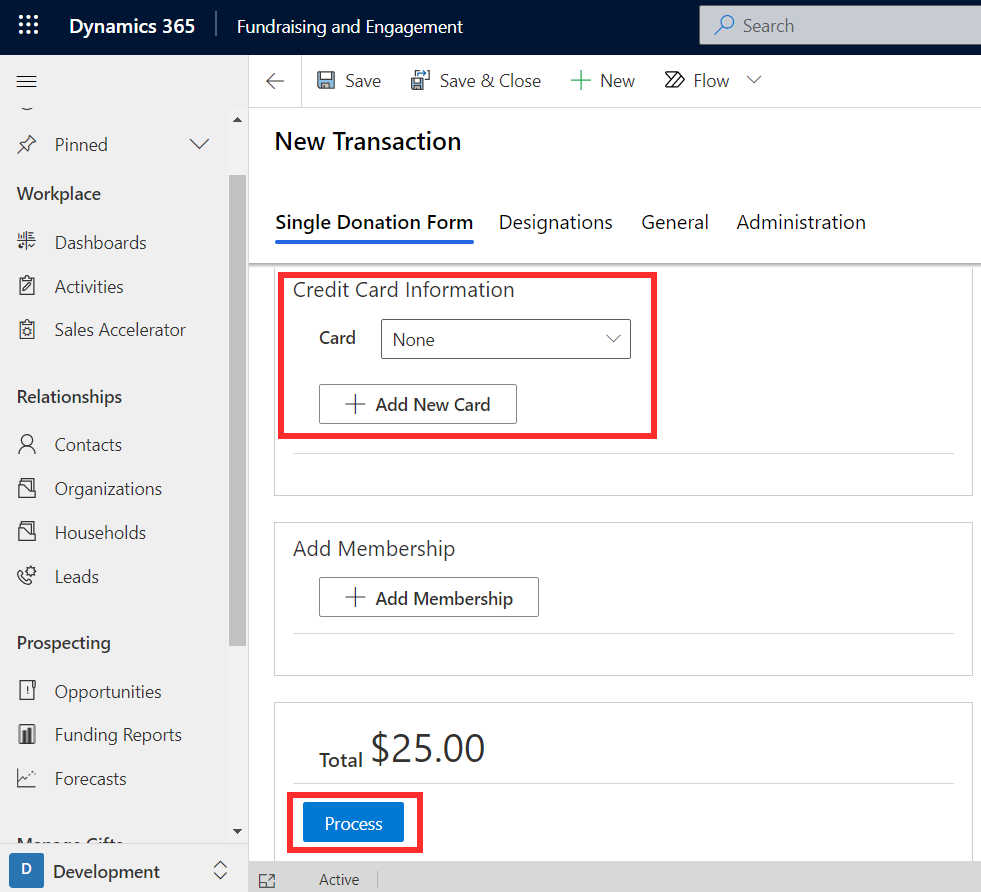Click the green plus New icon
The image size is (981, 892).
[581, 80]
